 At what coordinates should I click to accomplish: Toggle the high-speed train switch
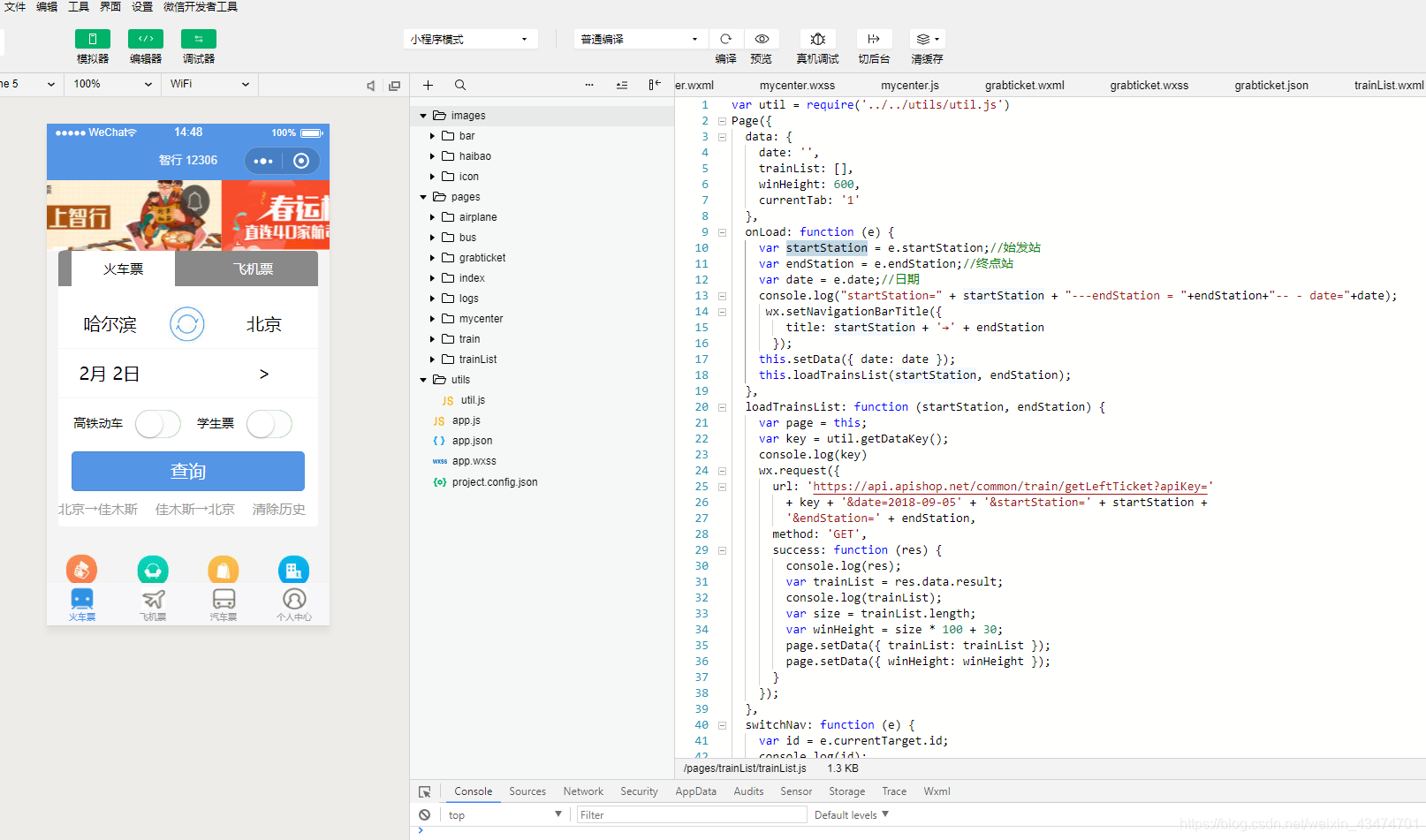158,424
